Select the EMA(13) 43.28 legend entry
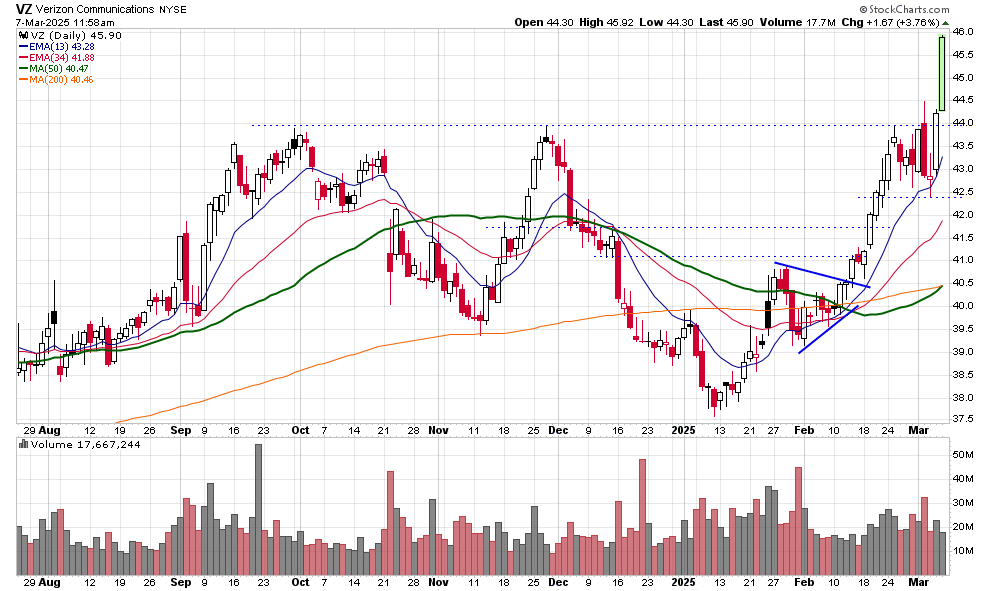The image size is (990, 591). click(57, 47)
